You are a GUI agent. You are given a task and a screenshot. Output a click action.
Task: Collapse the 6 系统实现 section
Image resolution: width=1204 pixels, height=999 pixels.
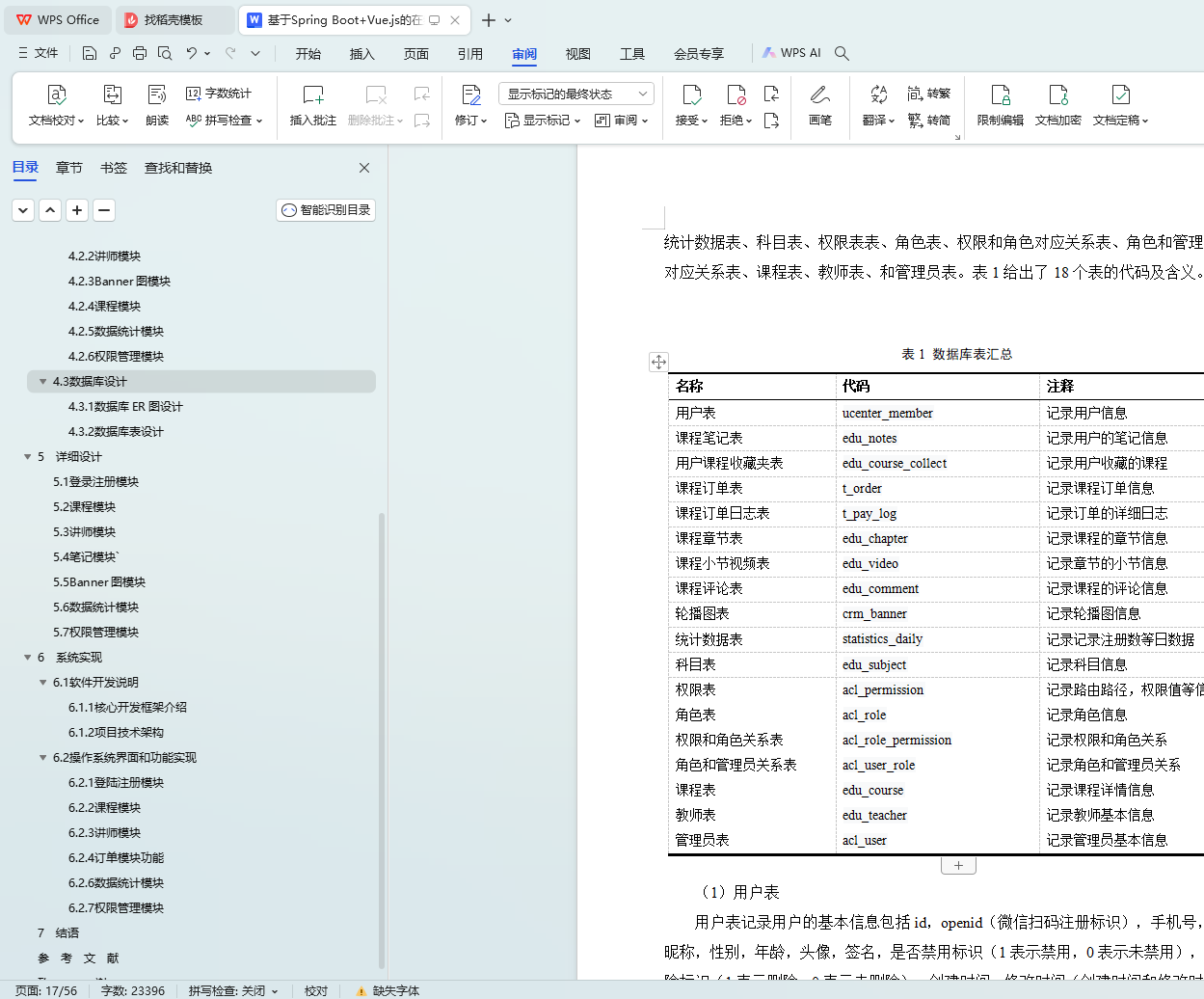point(27,658)
